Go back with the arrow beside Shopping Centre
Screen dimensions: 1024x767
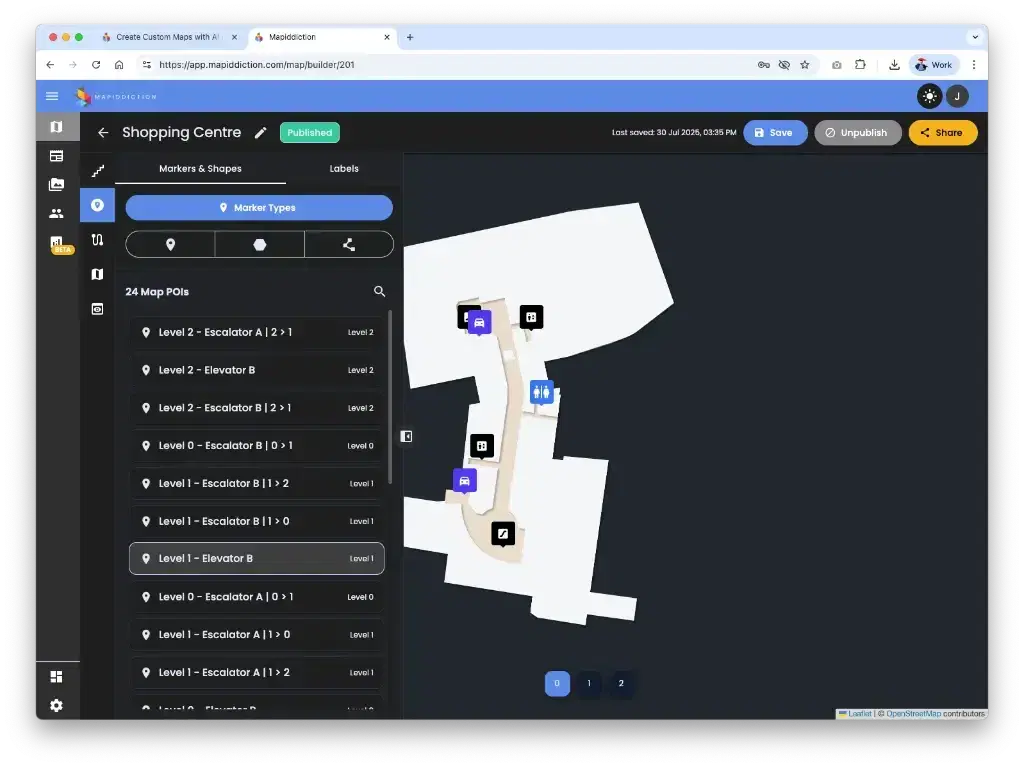pos(103,133)
